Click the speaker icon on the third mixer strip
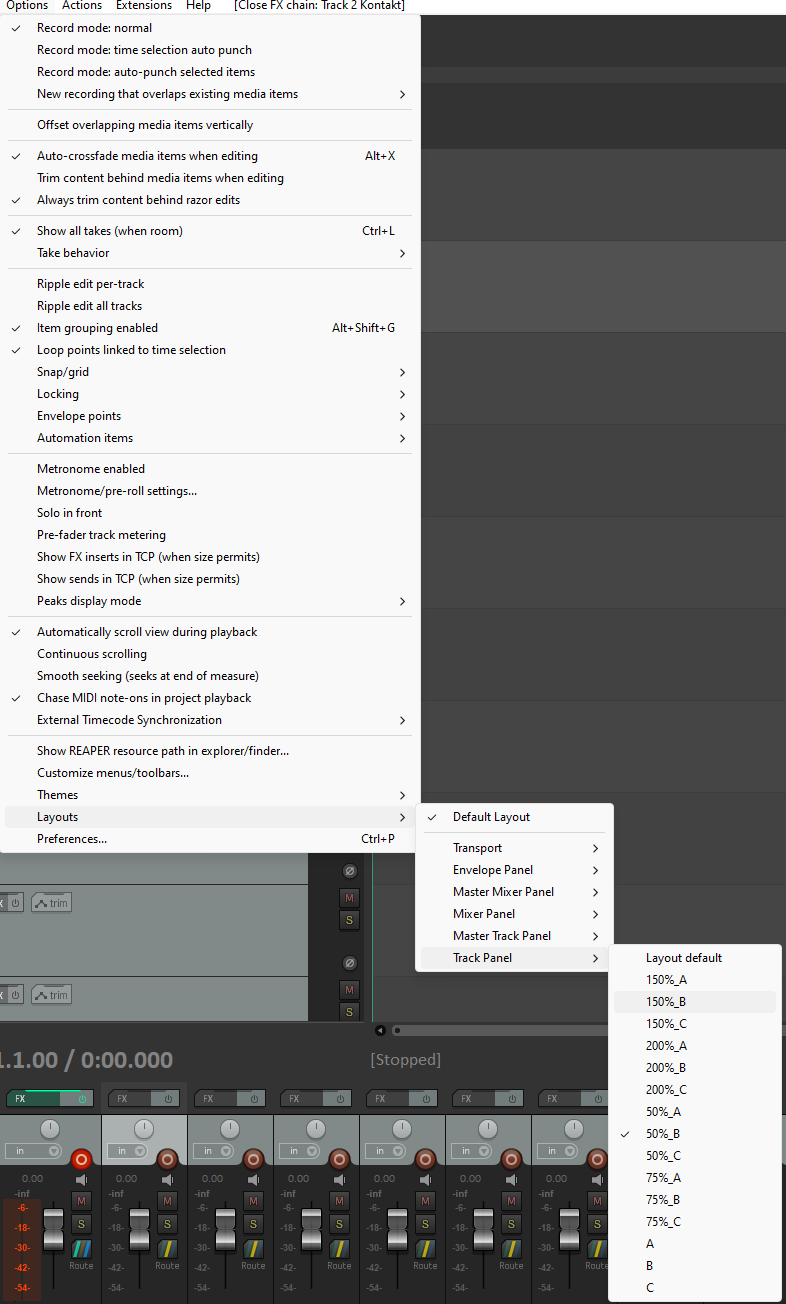The height and width of the screenshot is (1304, 786). point(254,1180)
